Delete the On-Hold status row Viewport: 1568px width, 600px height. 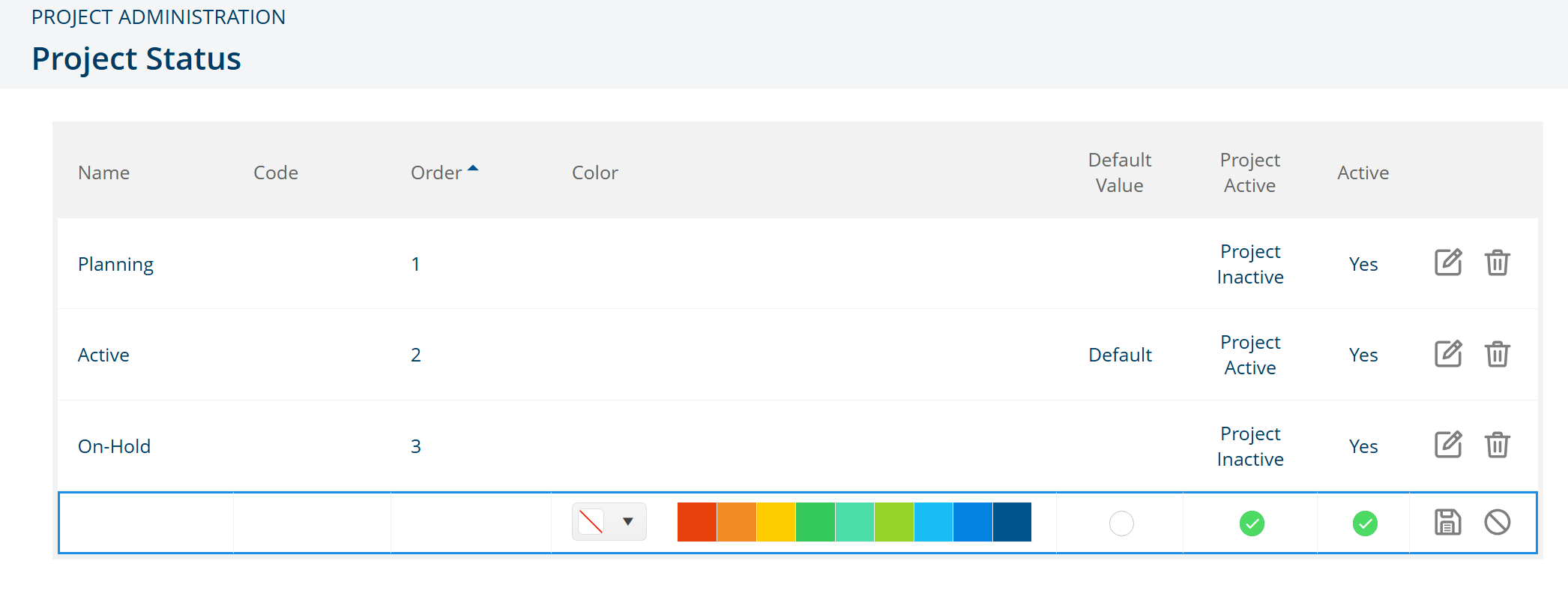[x=1497, y=445]
